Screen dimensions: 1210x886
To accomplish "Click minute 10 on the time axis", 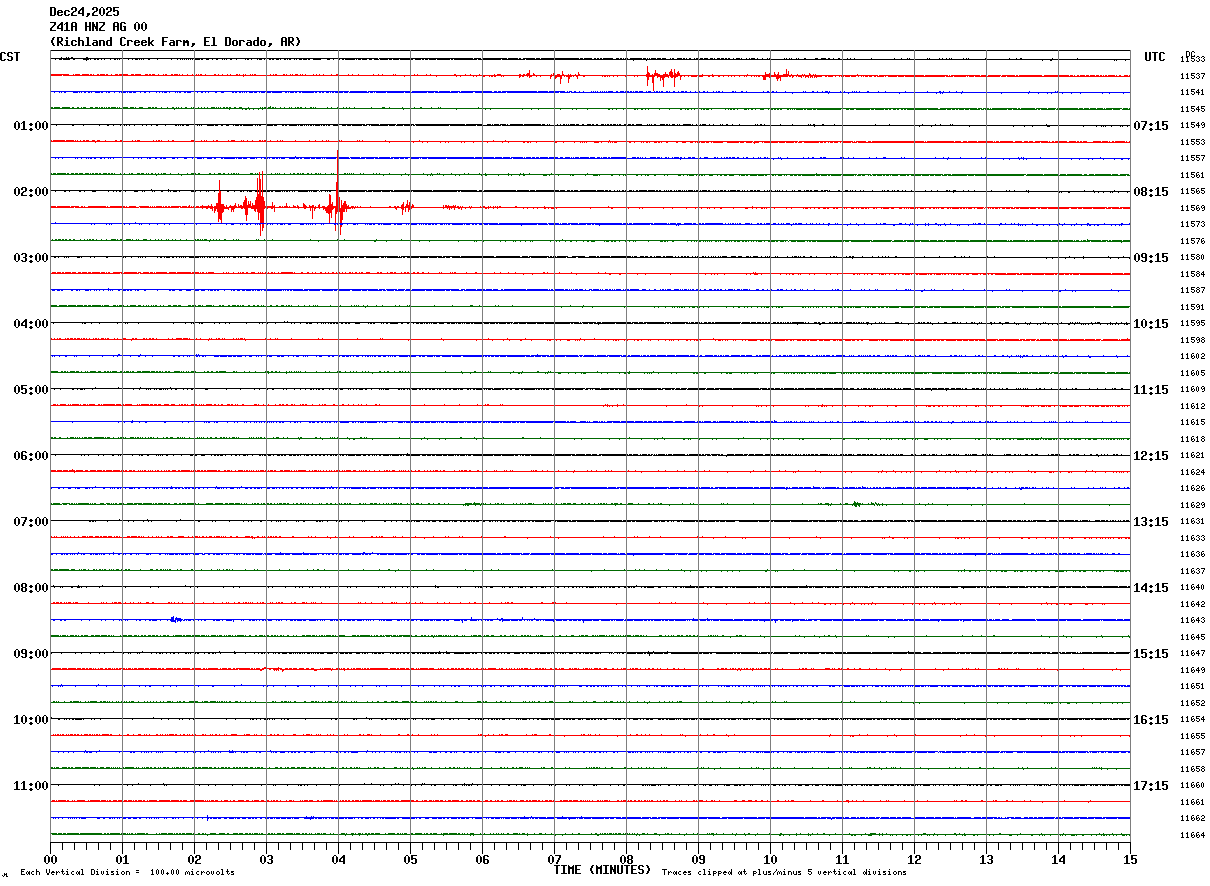I will point(770,859).
